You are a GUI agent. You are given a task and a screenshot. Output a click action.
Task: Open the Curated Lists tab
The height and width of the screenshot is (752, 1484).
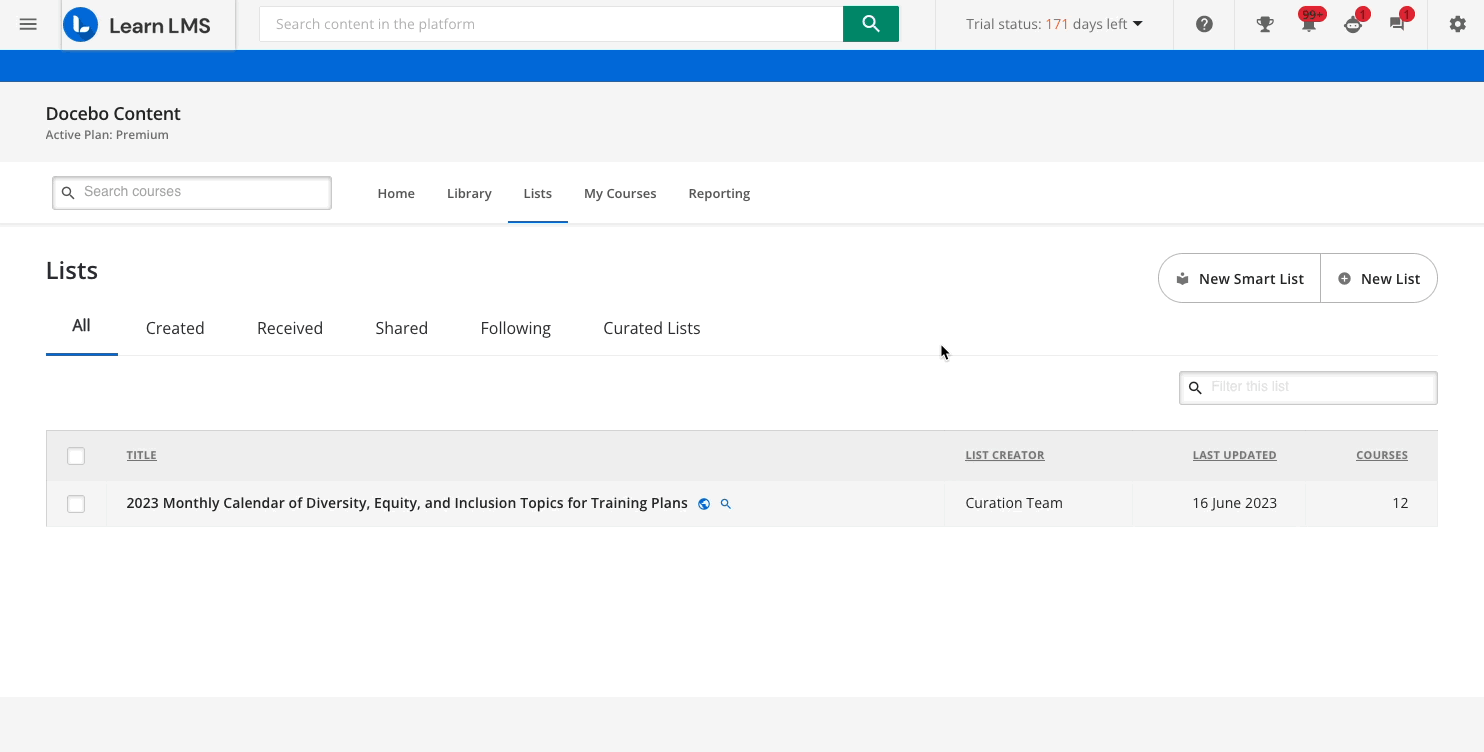651,328
